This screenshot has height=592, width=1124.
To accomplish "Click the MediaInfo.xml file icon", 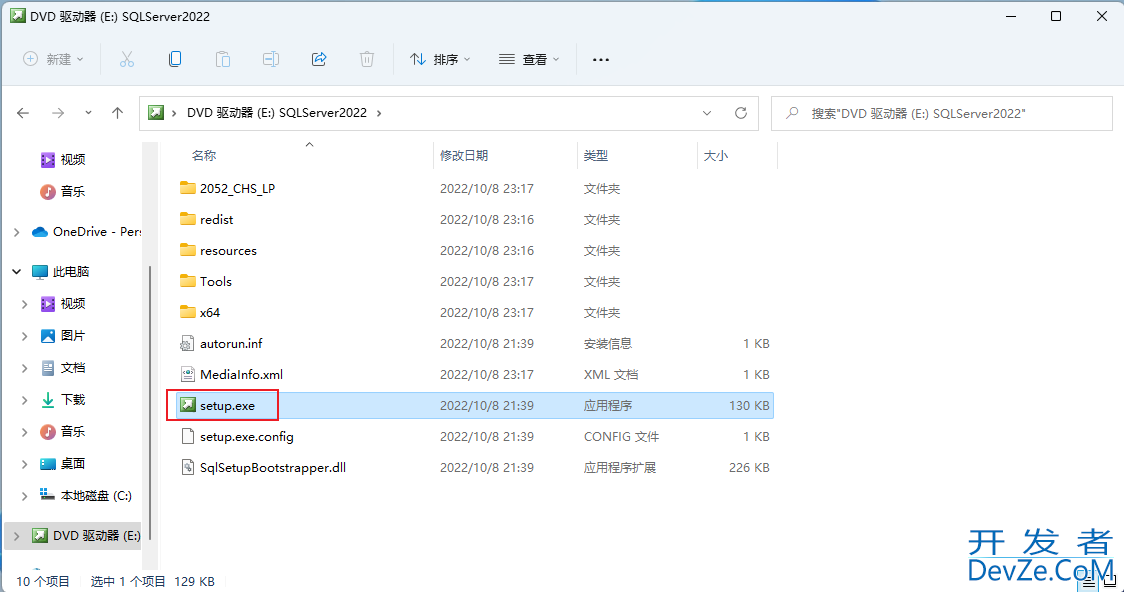I will [x=187, y=374].
